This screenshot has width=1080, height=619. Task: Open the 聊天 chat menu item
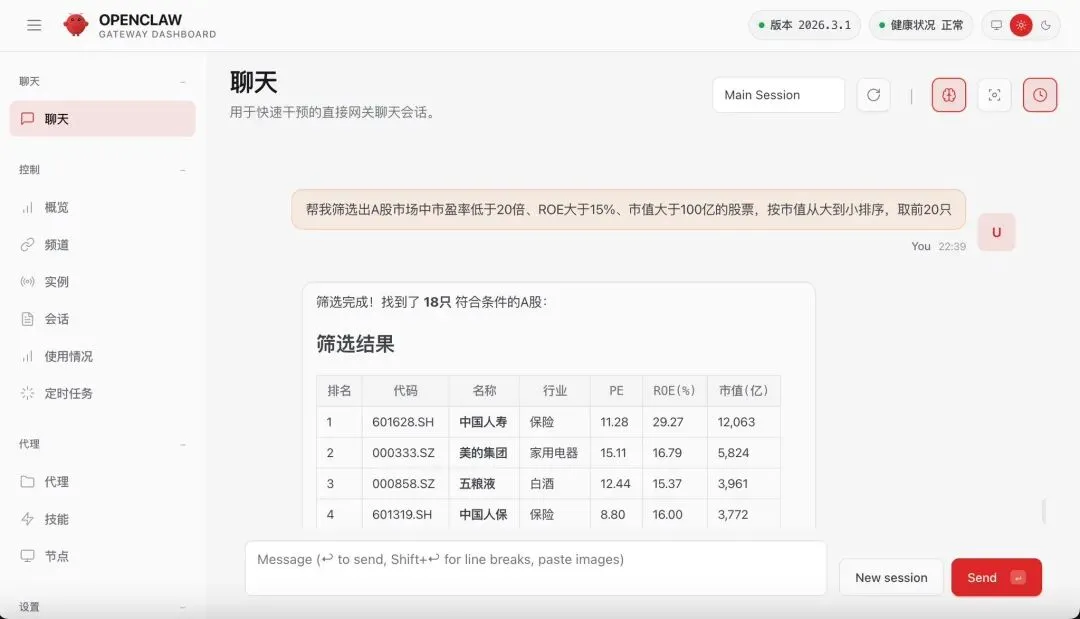pos(103,118)
